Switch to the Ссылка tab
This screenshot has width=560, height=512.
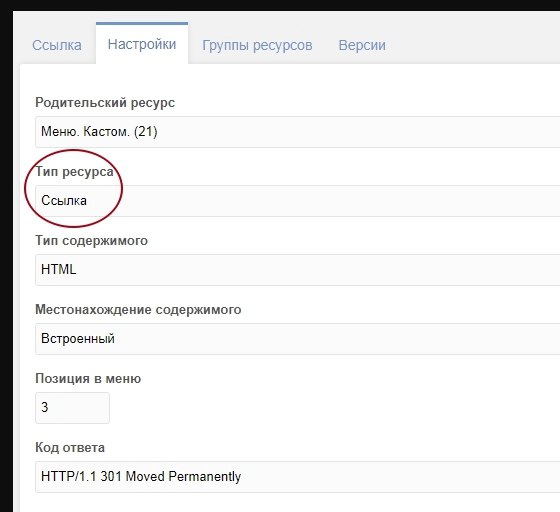coord(57,45)
